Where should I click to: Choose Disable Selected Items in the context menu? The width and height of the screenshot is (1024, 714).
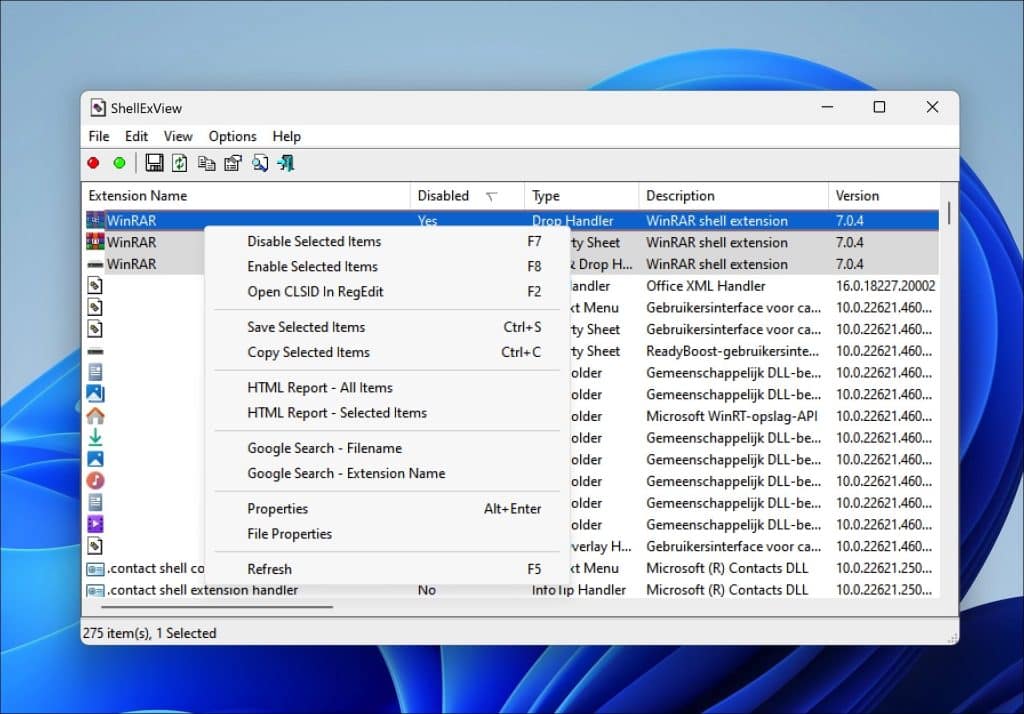(x=387, y=242)
